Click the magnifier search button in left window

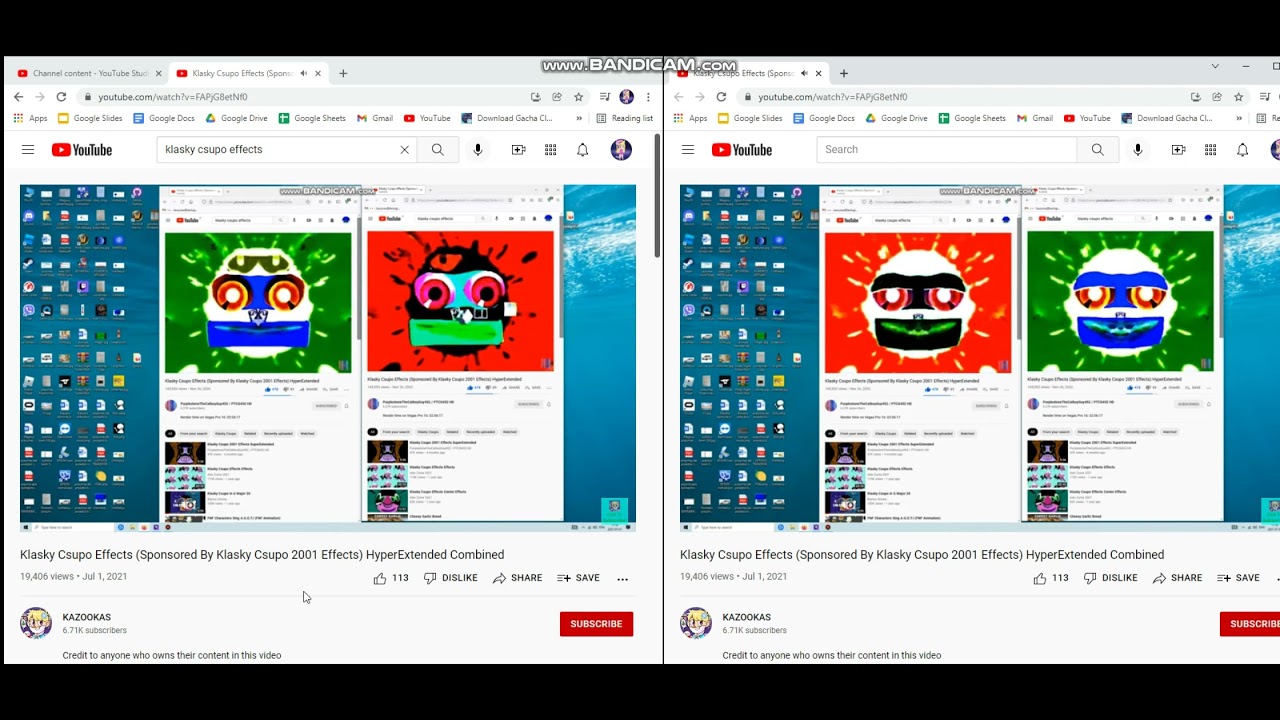click(x=438, y=150)
